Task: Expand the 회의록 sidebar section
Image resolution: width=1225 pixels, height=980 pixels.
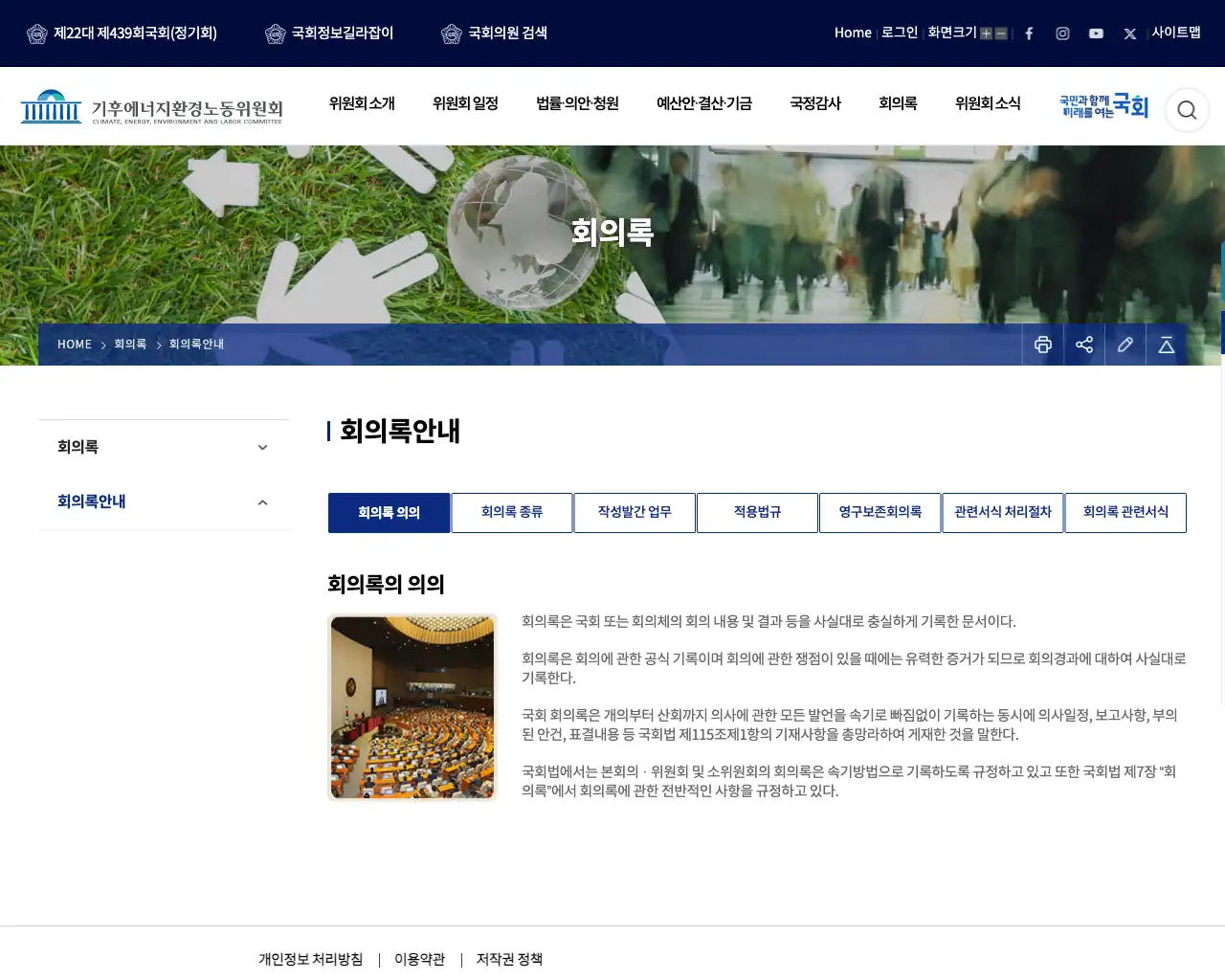Action: (164, 447)
